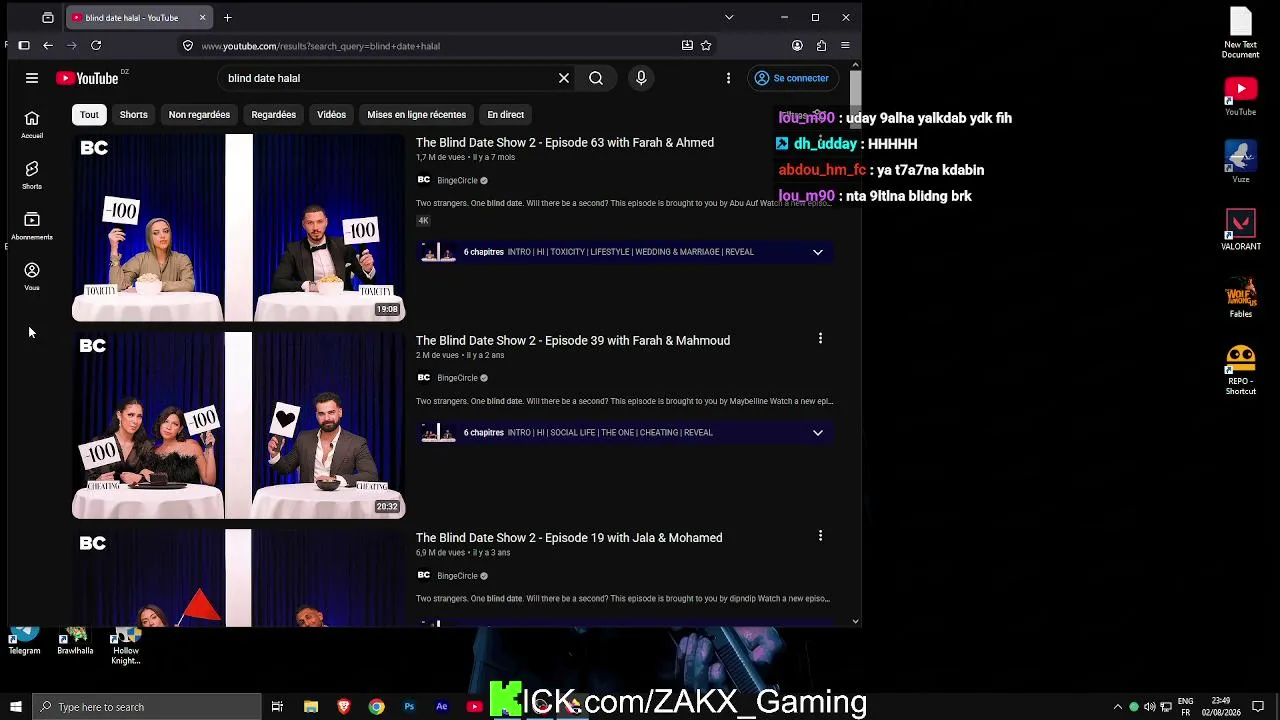This screenshot has height=720, width=1280.
Task: Click the Se connecter sign-in button
Action: point(792,78)
